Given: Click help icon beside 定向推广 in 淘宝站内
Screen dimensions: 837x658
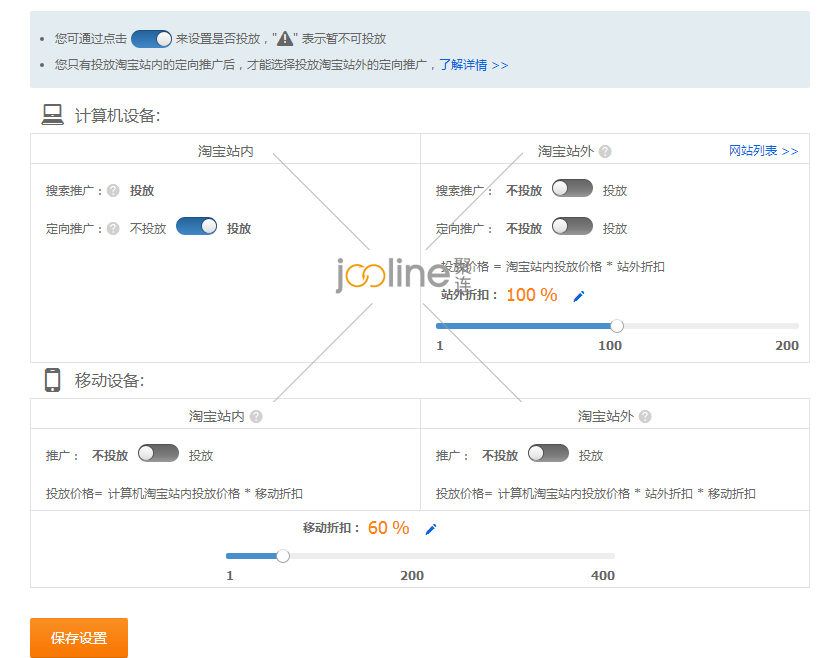Looking at the screenshot, I should click(x=113, y=228).
